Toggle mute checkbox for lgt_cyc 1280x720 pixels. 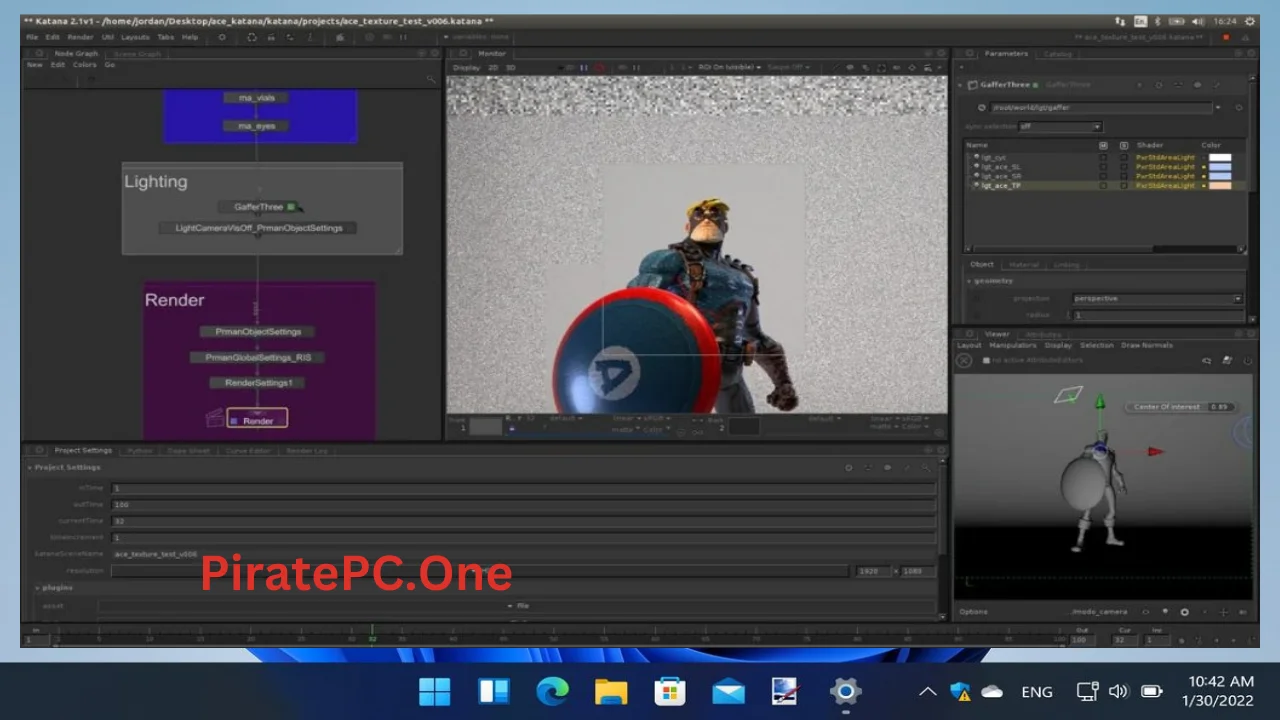[x=1103, y=158]
